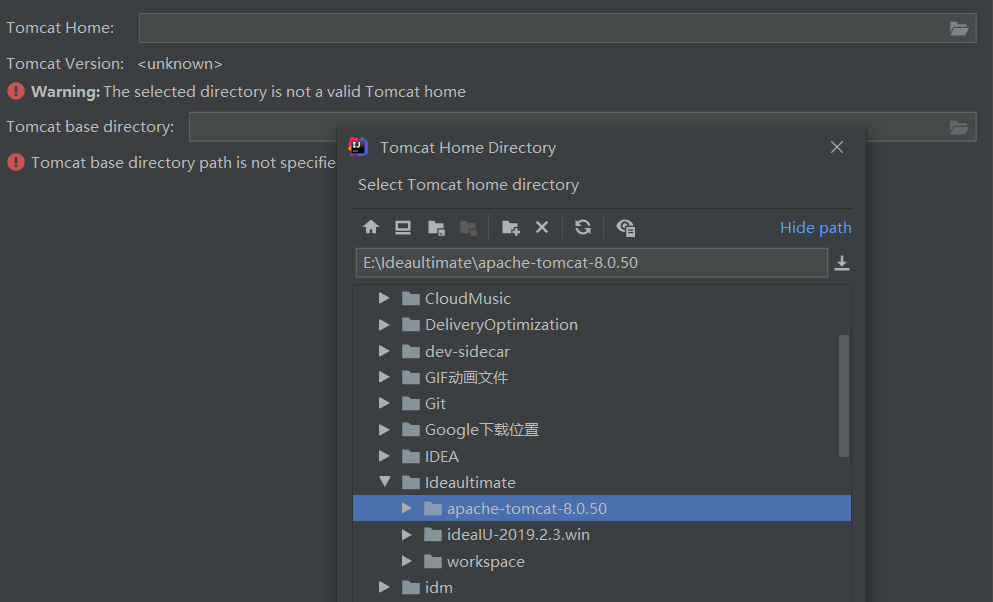993x602 pixels.
Task: Collapse the Ideaultimate folder
Action: tap(384, 481)
